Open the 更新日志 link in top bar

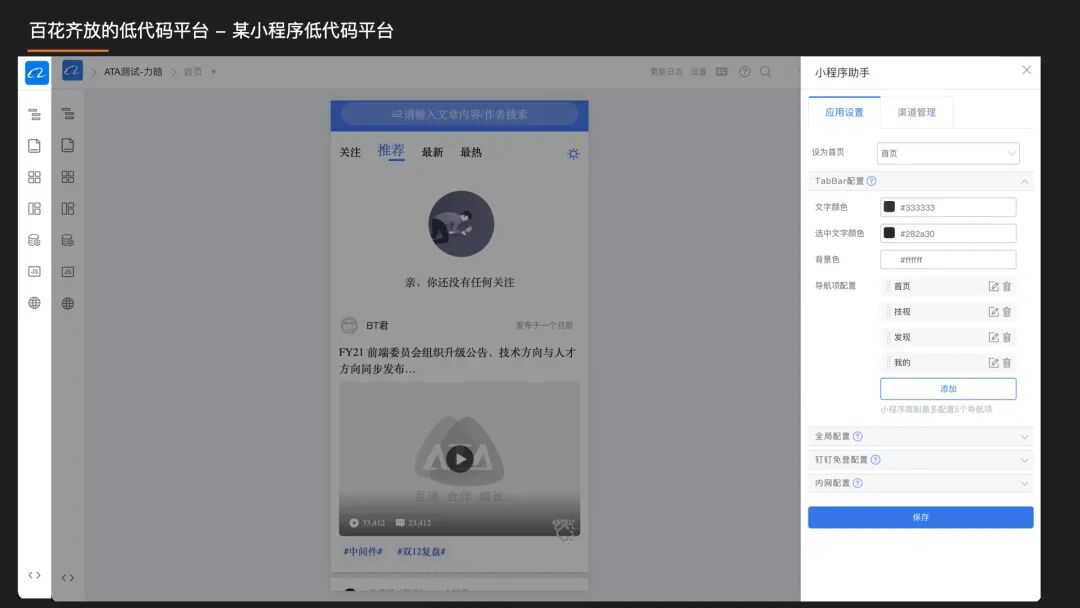pyautogui.click(x=666, y=72)
